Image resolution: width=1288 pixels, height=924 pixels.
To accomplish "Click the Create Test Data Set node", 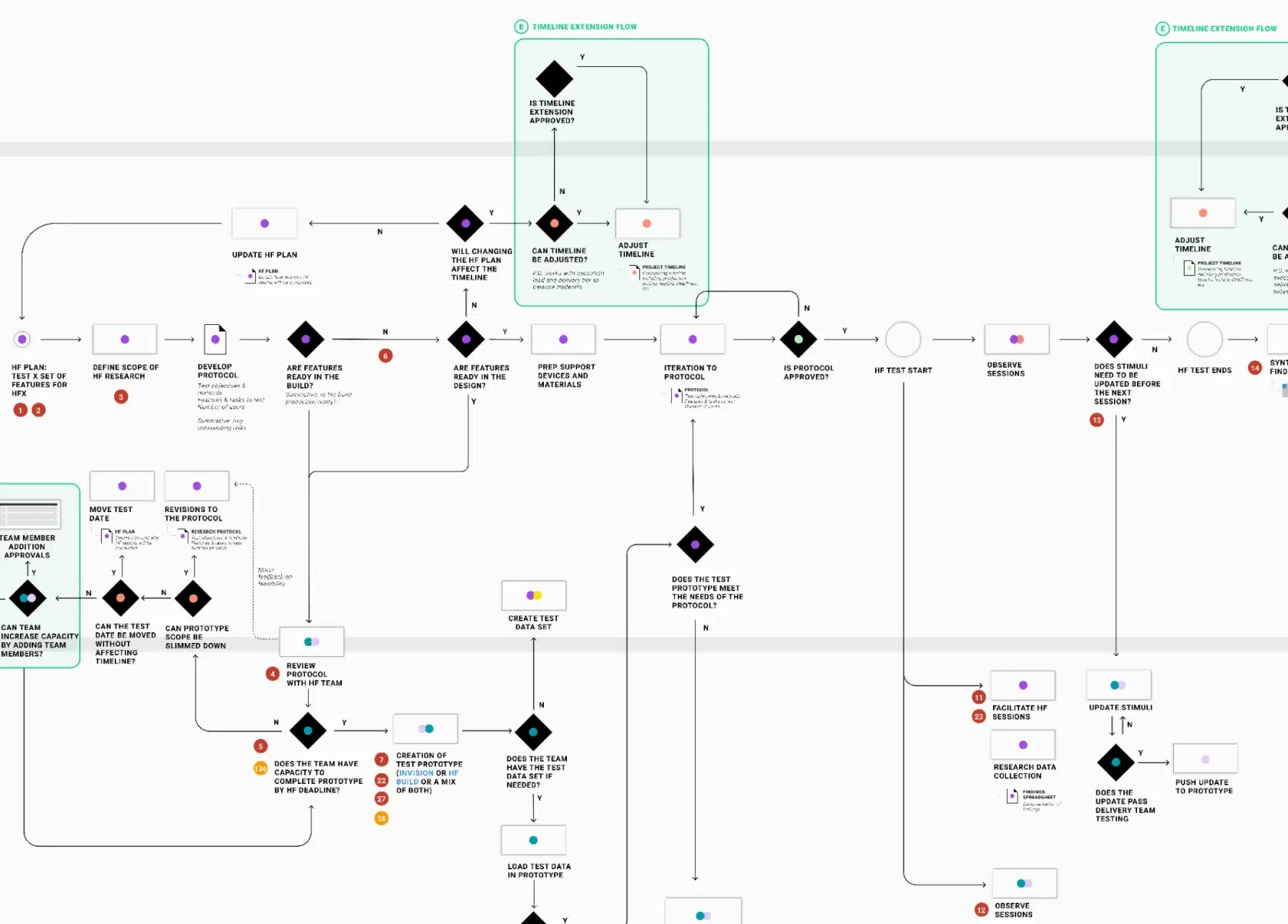I will coord(534,594).
